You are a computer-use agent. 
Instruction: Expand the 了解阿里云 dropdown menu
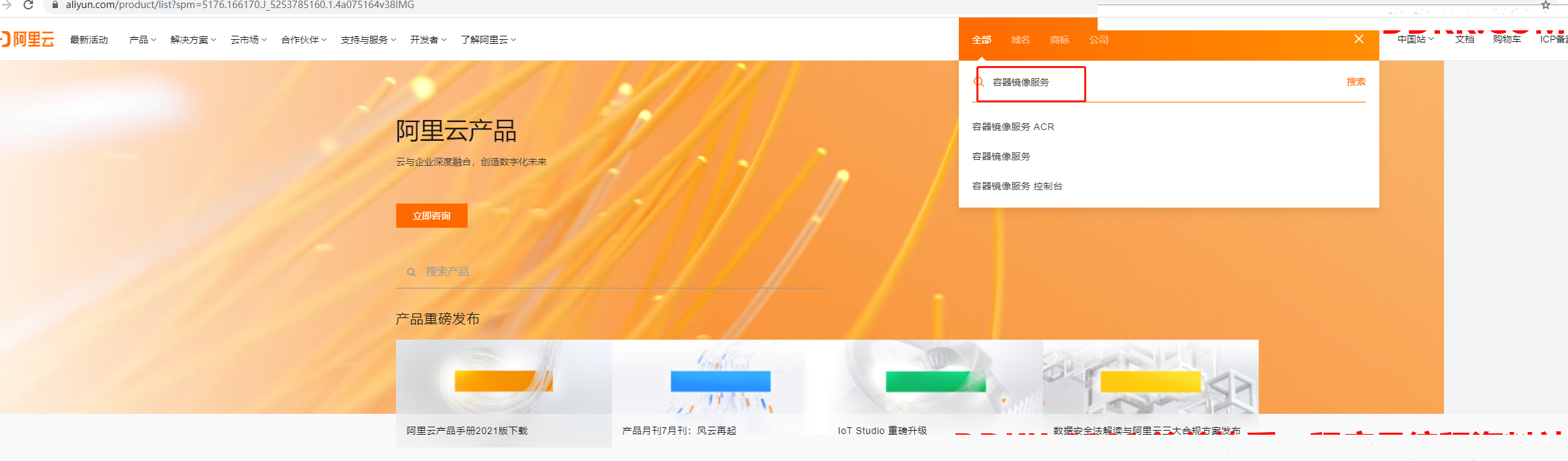click(489, 40)
